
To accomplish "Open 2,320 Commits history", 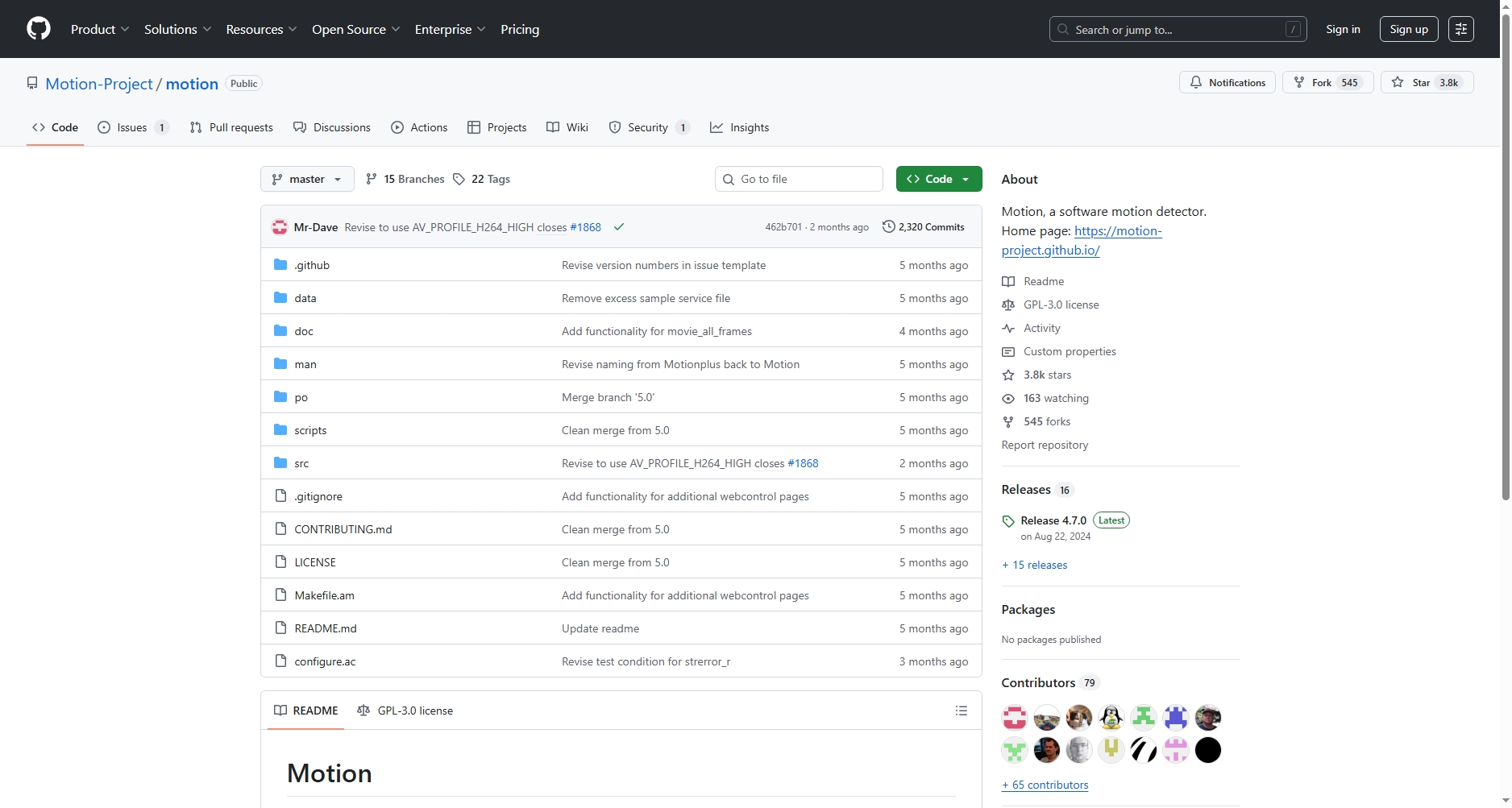I will click(x=924, y=227).
